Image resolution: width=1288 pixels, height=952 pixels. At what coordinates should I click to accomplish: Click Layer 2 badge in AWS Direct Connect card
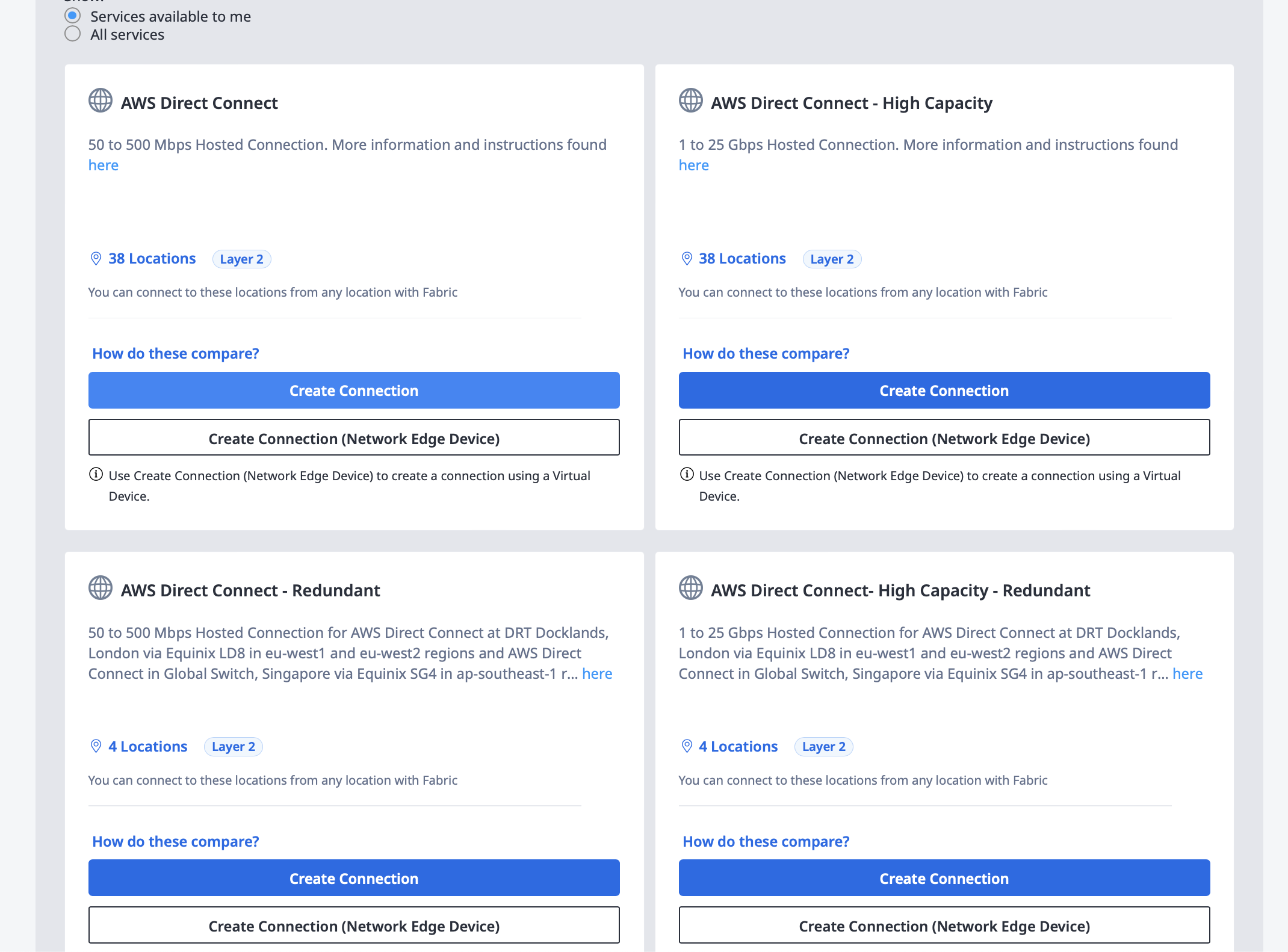pos(242,259)
